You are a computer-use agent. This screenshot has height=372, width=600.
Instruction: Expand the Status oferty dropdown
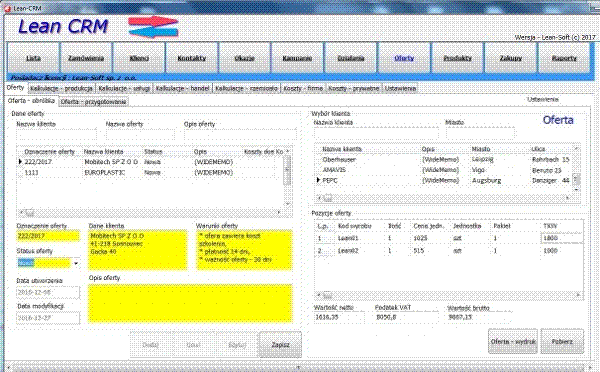(76, 263)
